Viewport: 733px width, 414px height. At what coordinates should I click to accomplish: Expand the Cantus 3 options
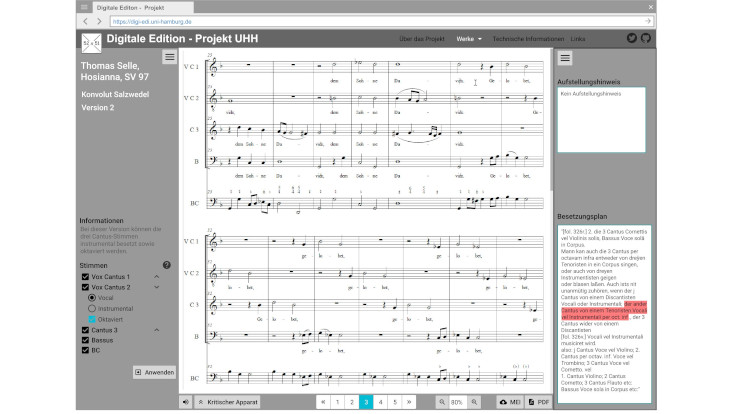coord(157,330)
